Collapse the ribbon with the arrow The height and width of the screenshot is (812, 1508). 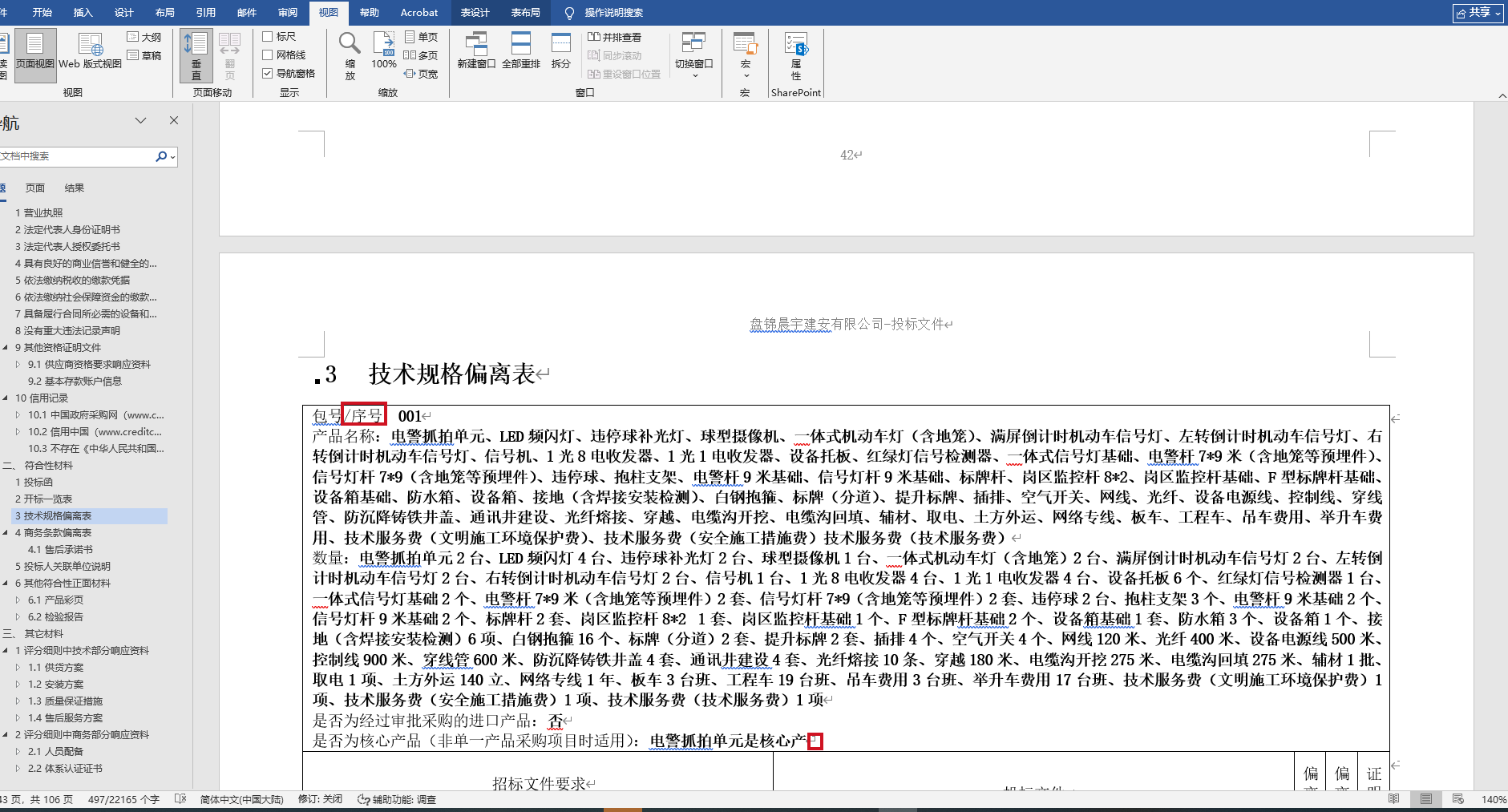tap(1502, 95)
